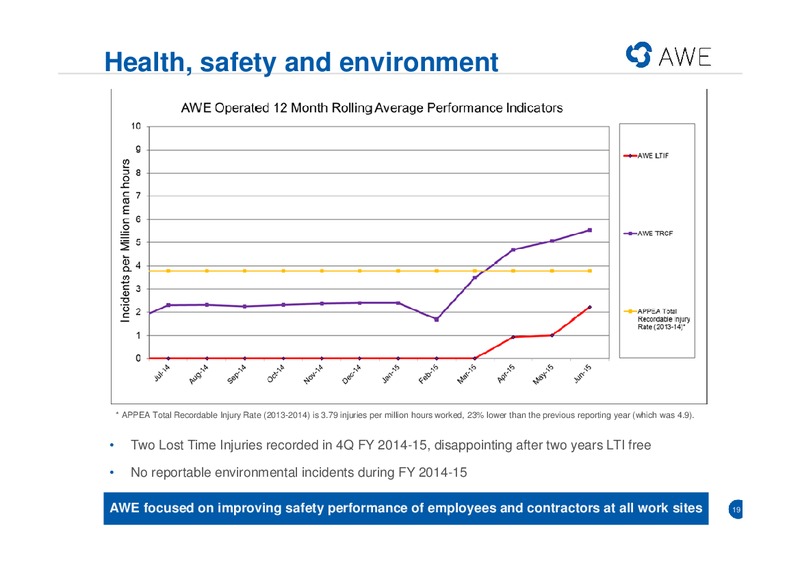The image size is (800, 565).
Task: Click the blue banner 'AWE focused on improving safety performance'
Action: coord(406,508)
